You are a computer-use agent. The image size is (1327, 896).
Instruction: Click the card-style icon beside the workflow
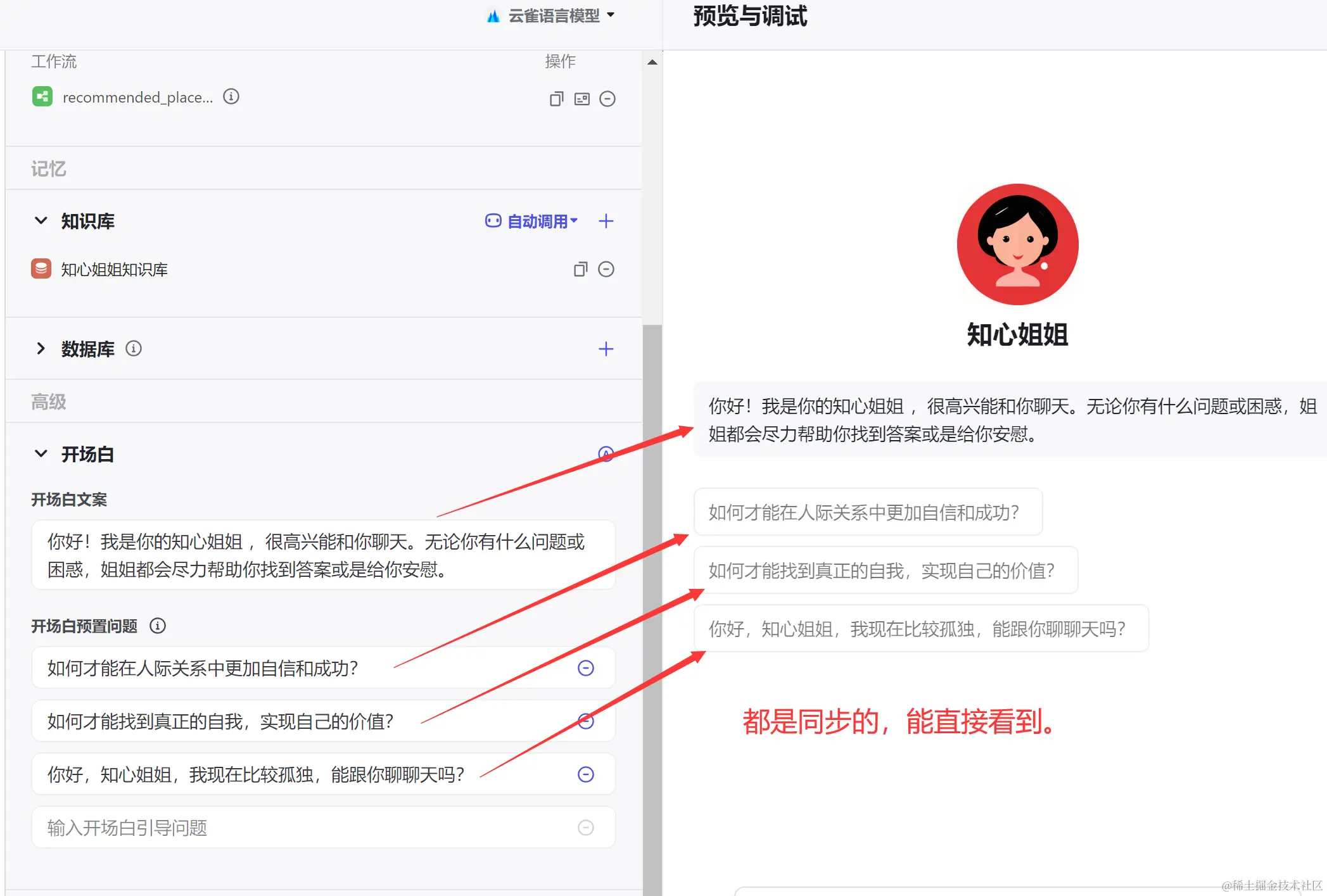[581, 99]
